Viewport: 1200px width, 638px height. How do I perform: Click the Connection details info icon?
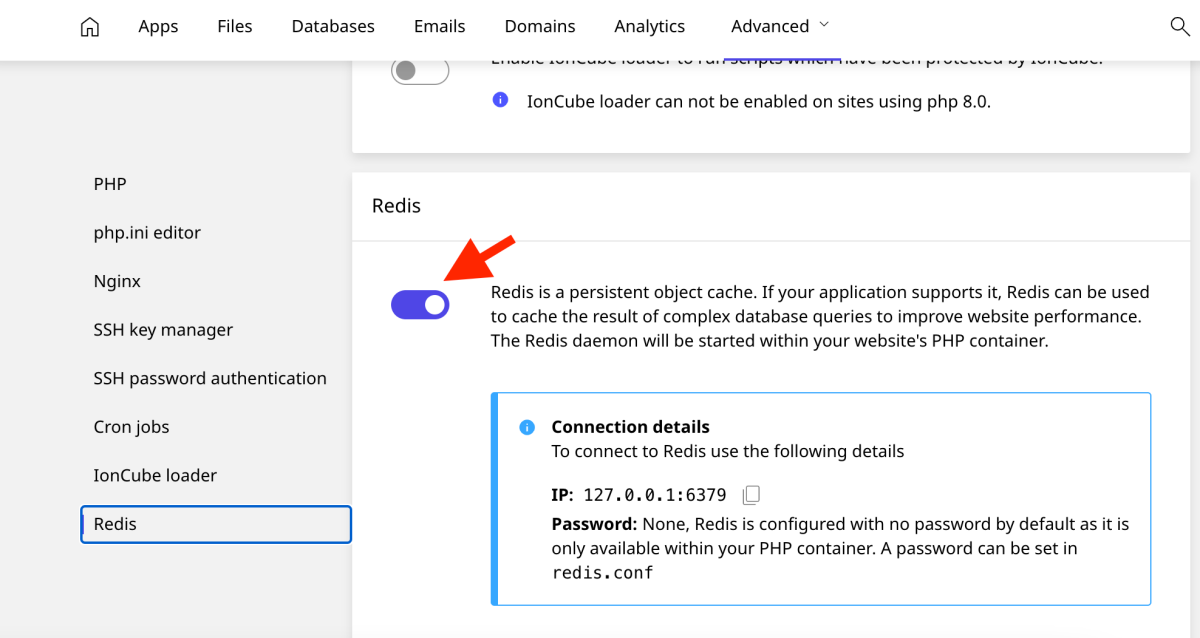pyautogui.click(x=526, y=427)
